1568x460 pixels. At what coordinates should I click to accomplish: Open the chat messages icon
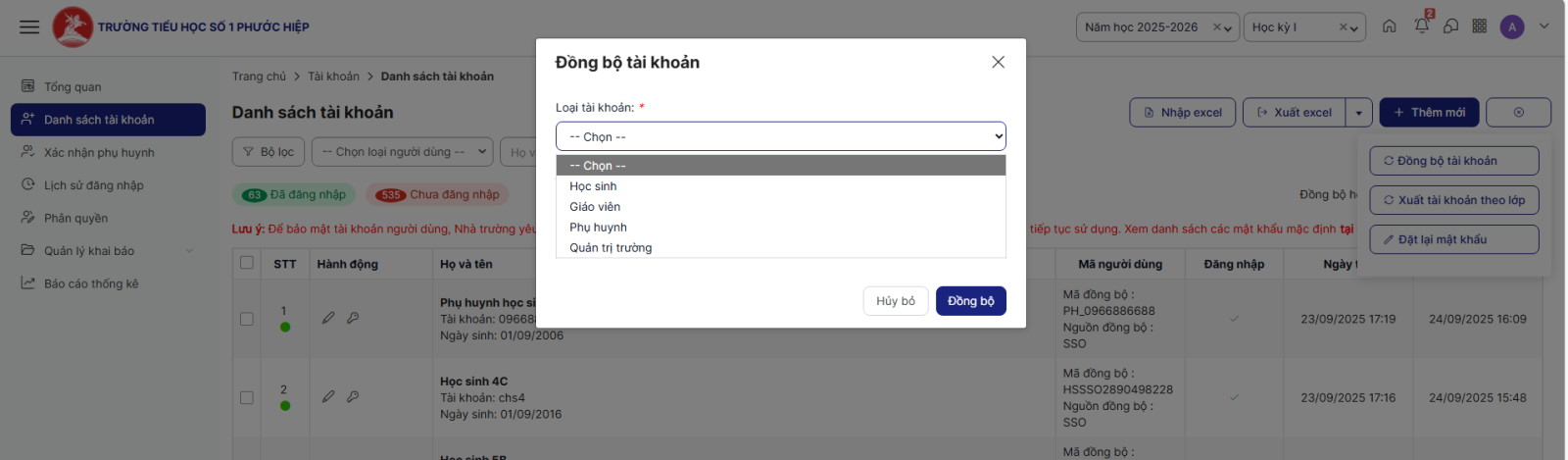(1450, 26)
